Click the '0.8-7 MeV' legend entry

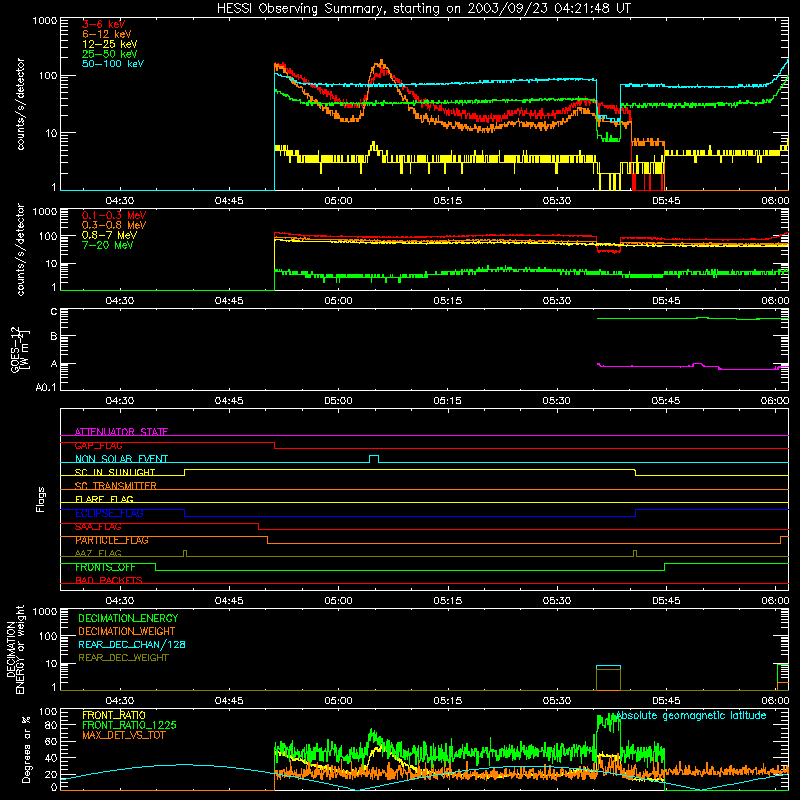pyautogui.click(x=109, y=235)
